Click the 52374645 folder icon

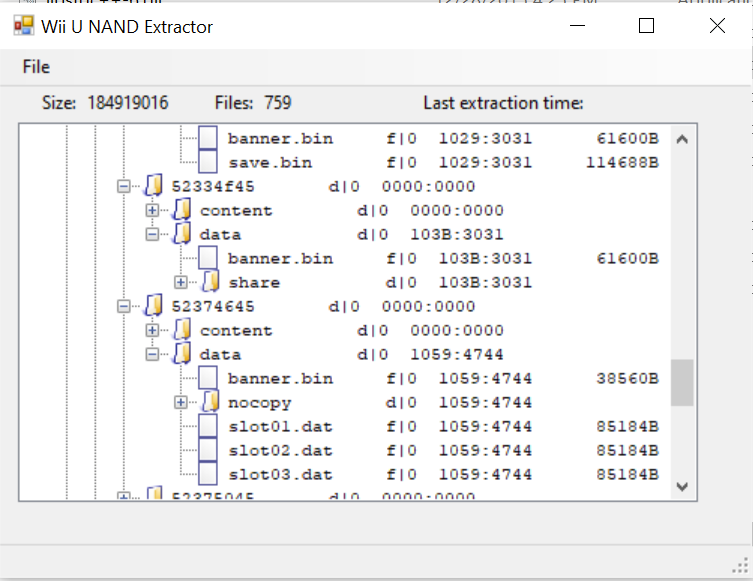pos(154,305)
